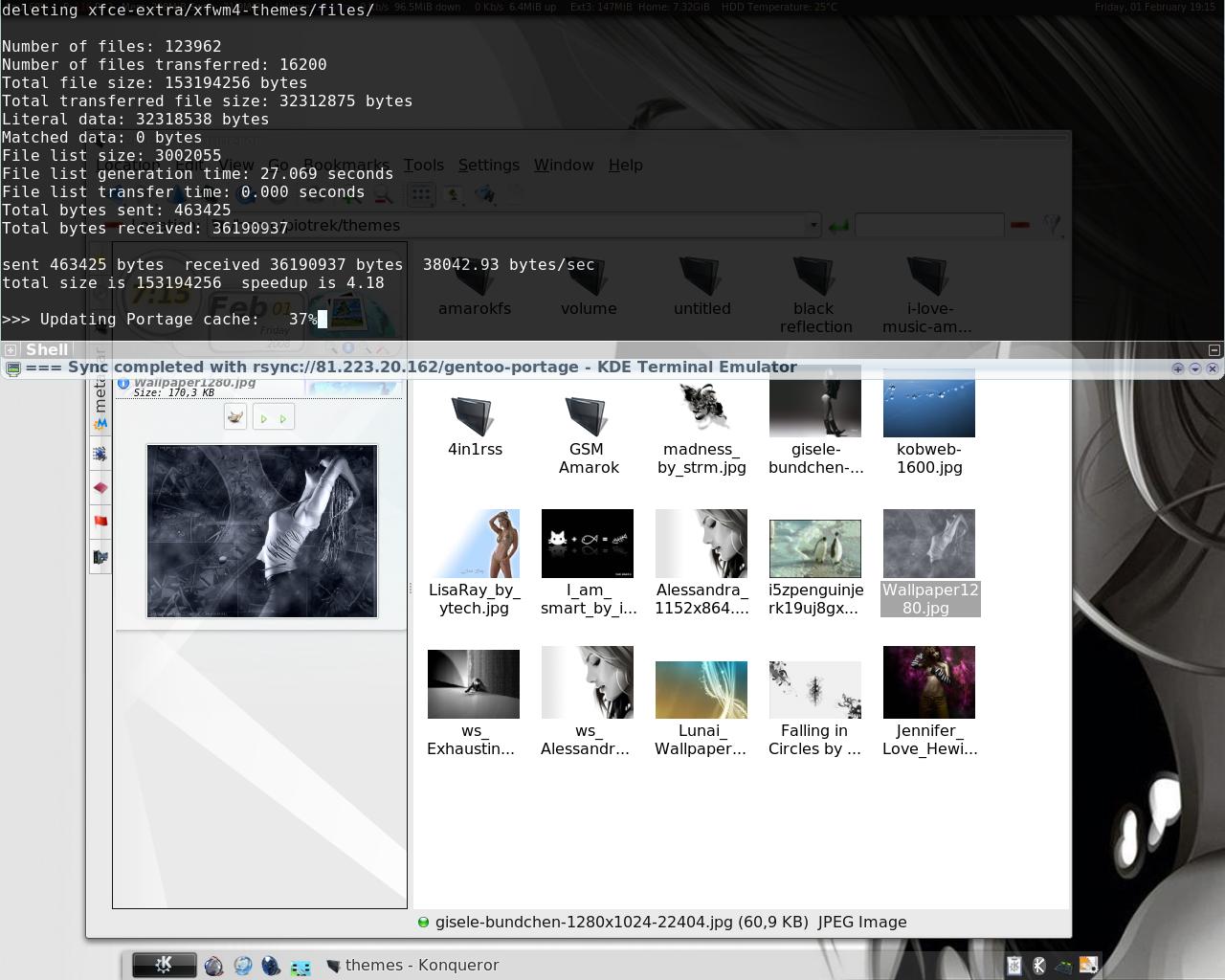Click the red diamond sidebar tab icon
The width and height of the screenshot is (1225, 980).
point(100,488)
